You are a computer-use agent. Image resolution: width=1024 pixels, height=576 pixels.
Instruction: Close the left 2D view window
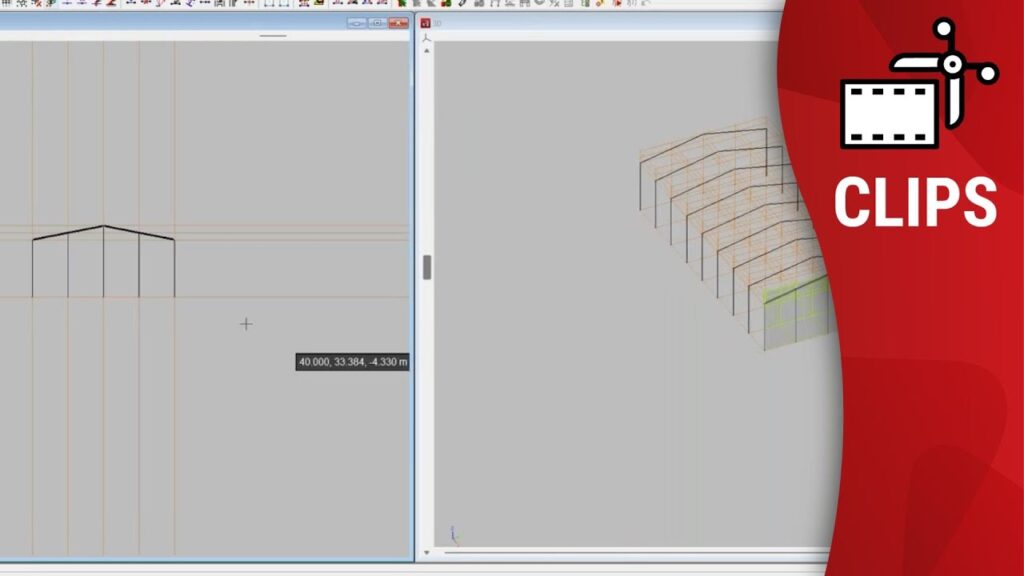[398, 23]
